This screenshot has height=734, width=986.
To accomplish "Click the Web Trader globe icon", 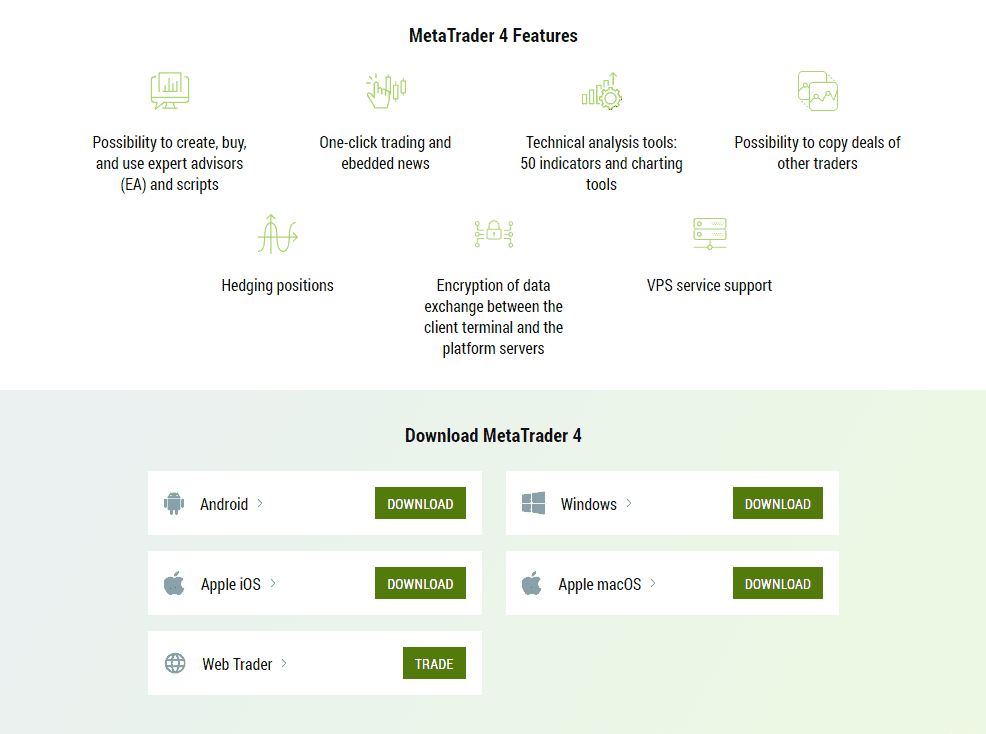I will click(175, 663).
